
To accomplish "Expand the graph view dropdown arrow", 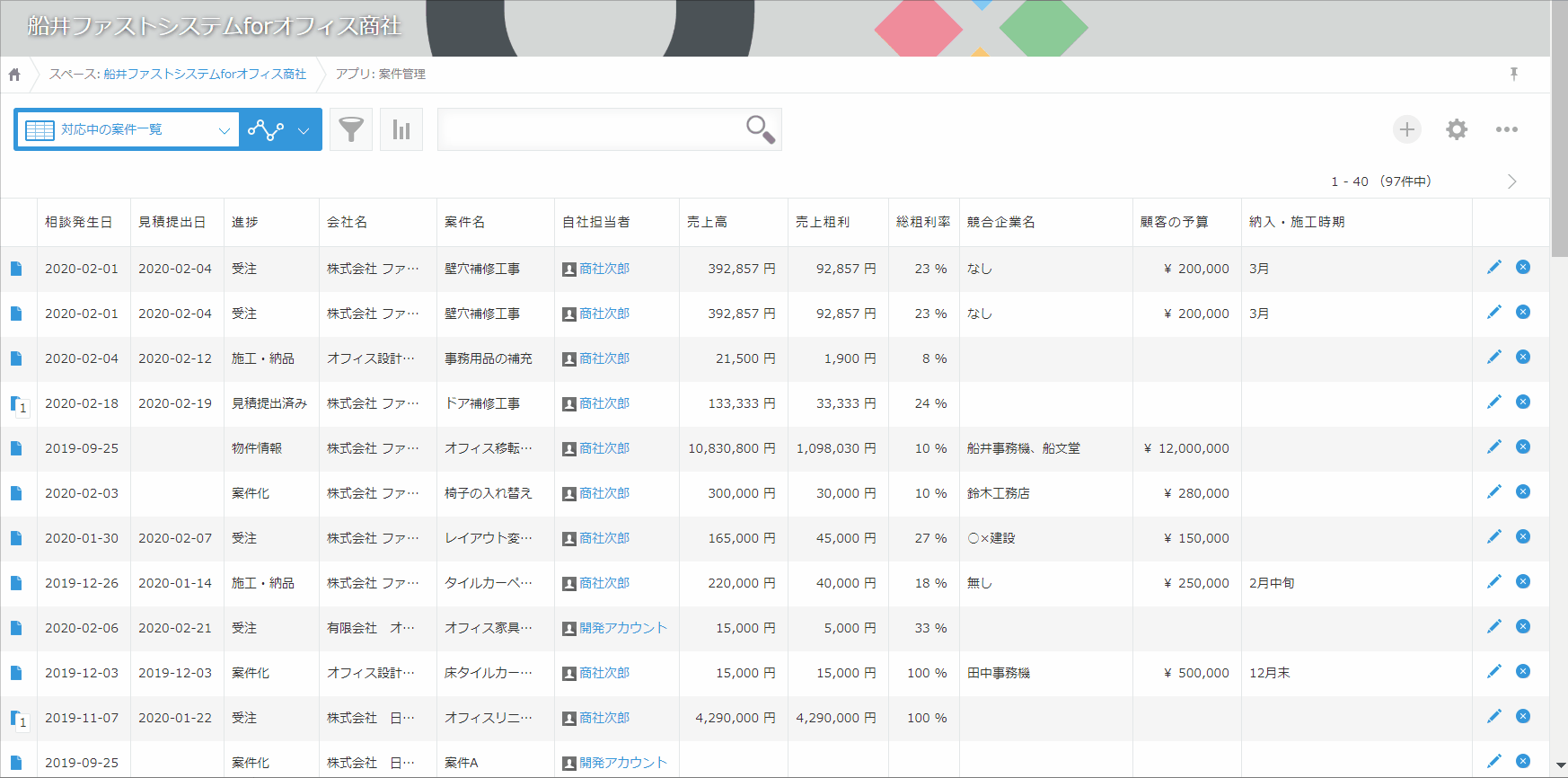I will 304,130.
